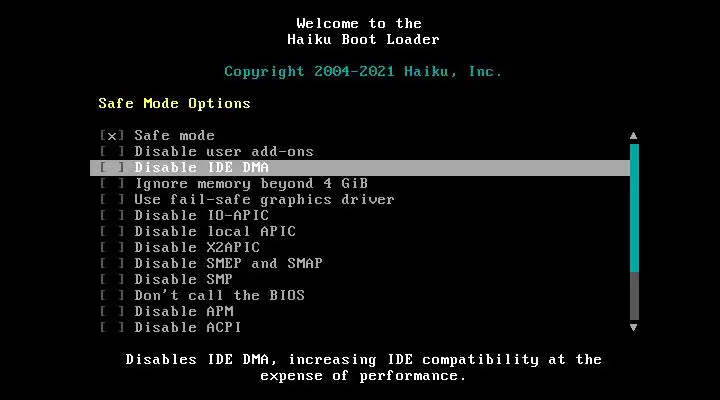Screen dimensions: 720x400
Task: Select the "Disable user add-ons" entry
Action: 224,152
